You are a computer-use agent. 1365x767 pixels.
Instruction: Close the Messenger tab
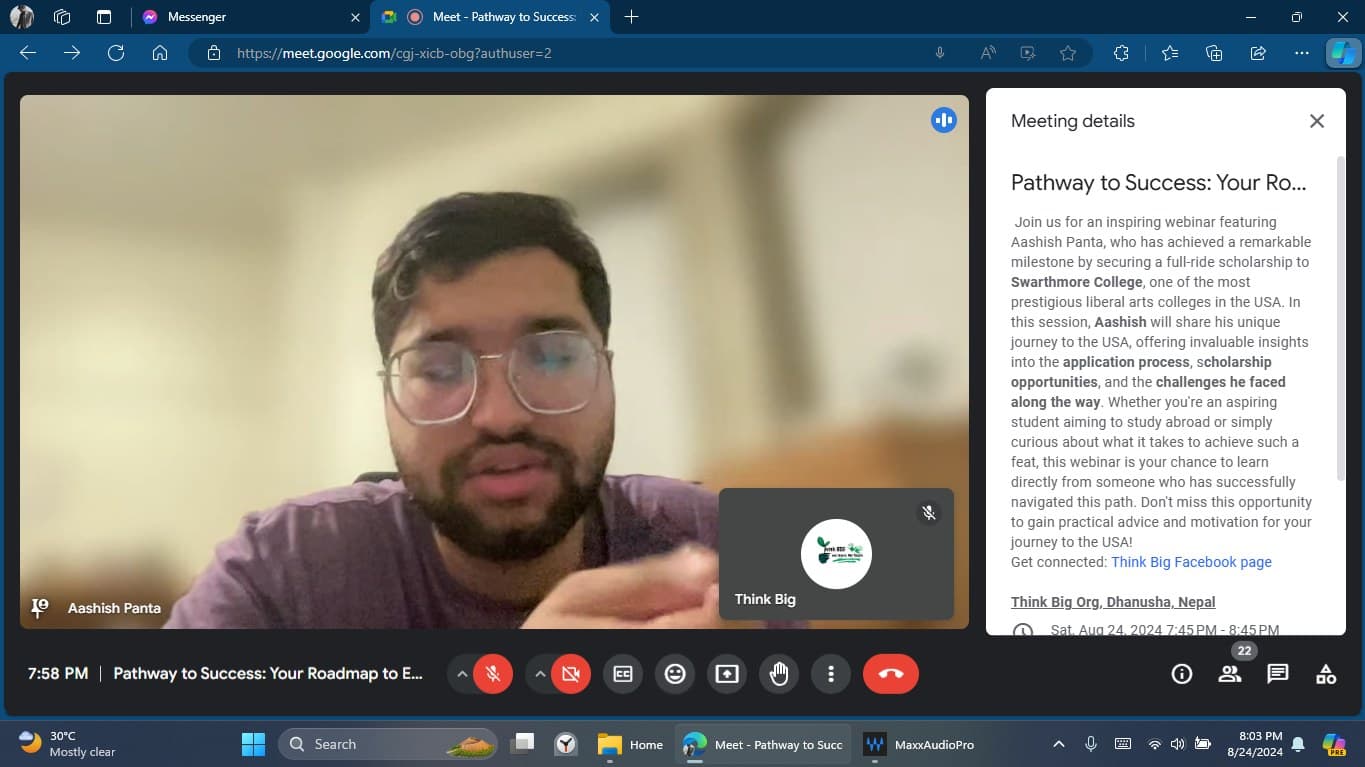[x=354, y=17]
